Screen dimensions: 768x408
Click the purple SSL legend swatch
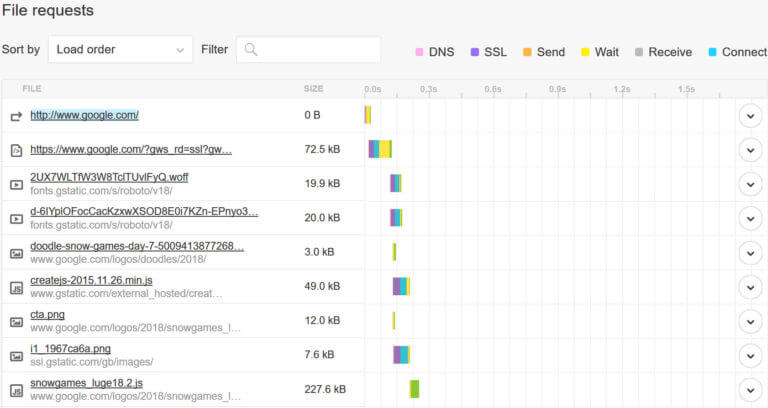point(474,52)
